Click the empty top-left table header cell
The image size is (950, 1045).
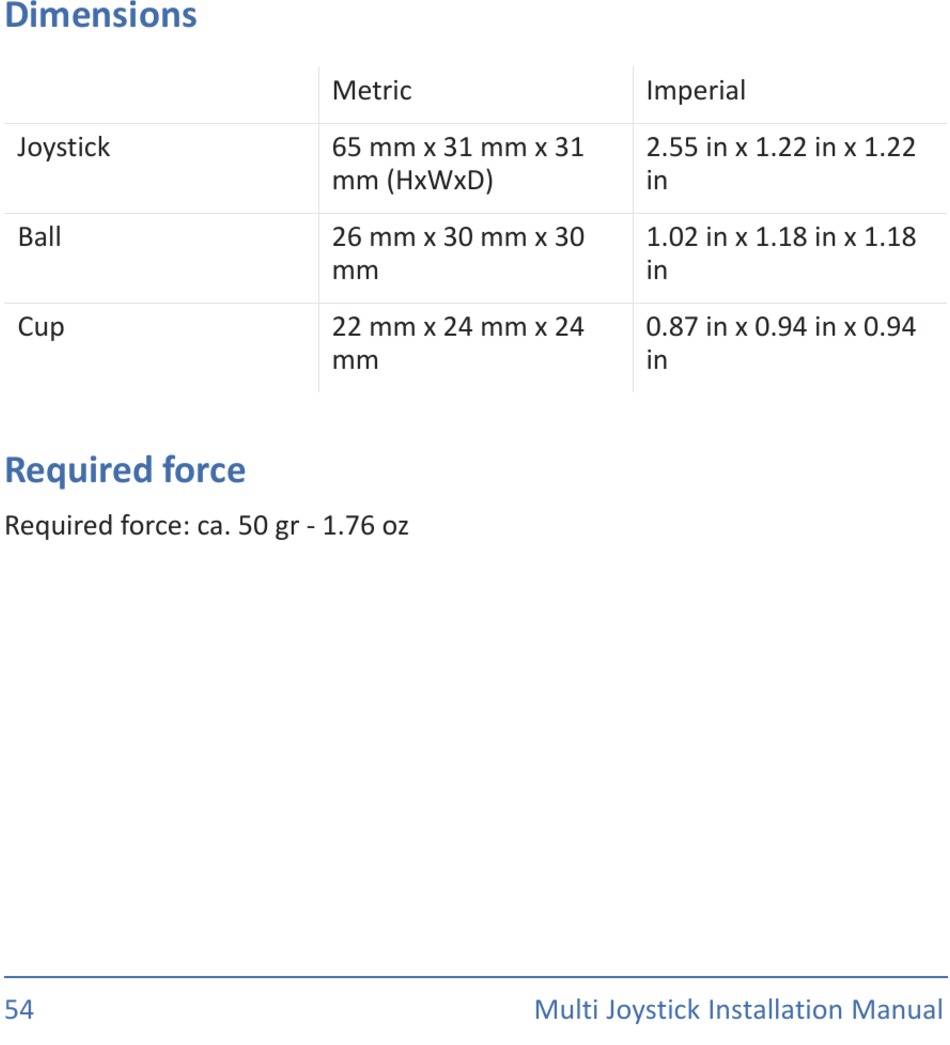coord(160,93)
